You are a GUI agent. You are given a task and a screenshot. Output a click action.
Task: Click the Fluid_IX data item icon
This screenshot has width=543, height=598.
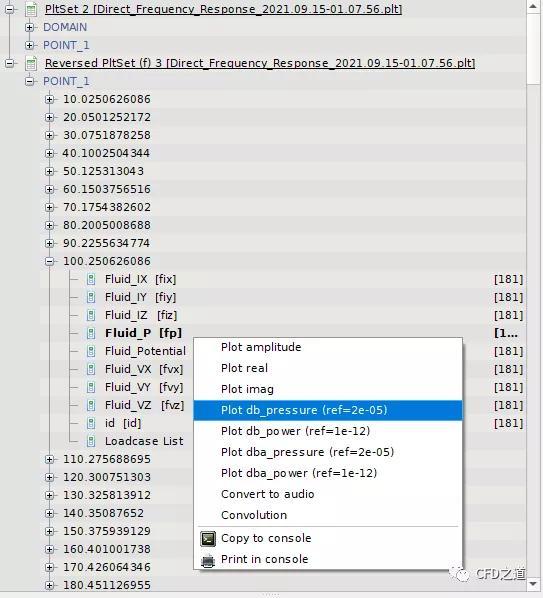[x=91, y=280]
